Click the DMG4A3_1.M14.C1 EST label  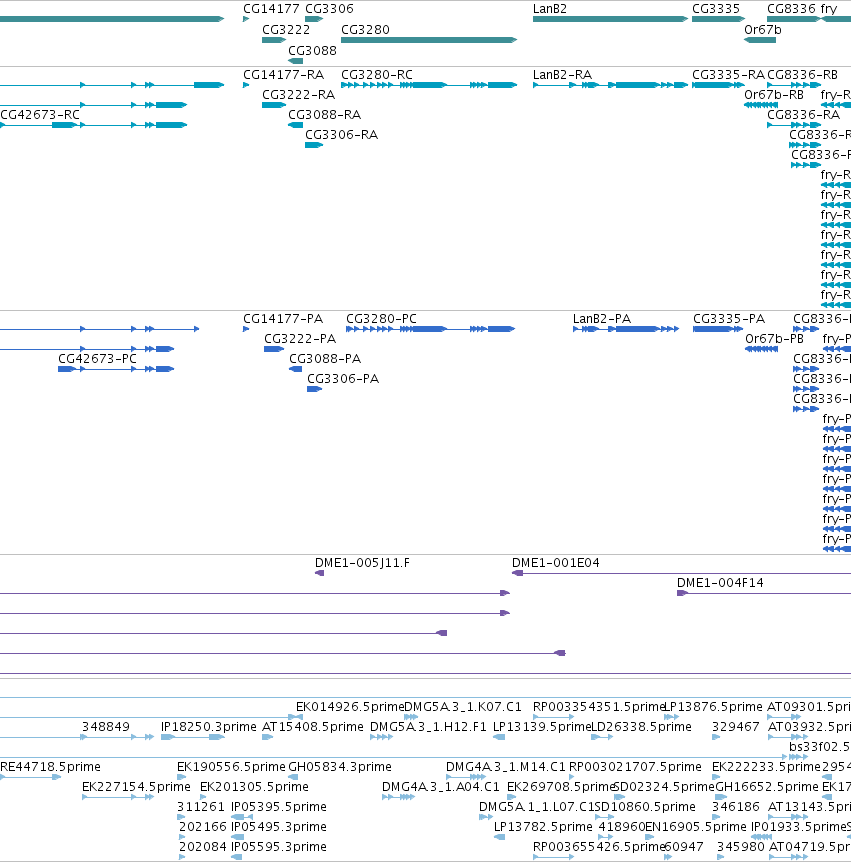tap(505, 766)
